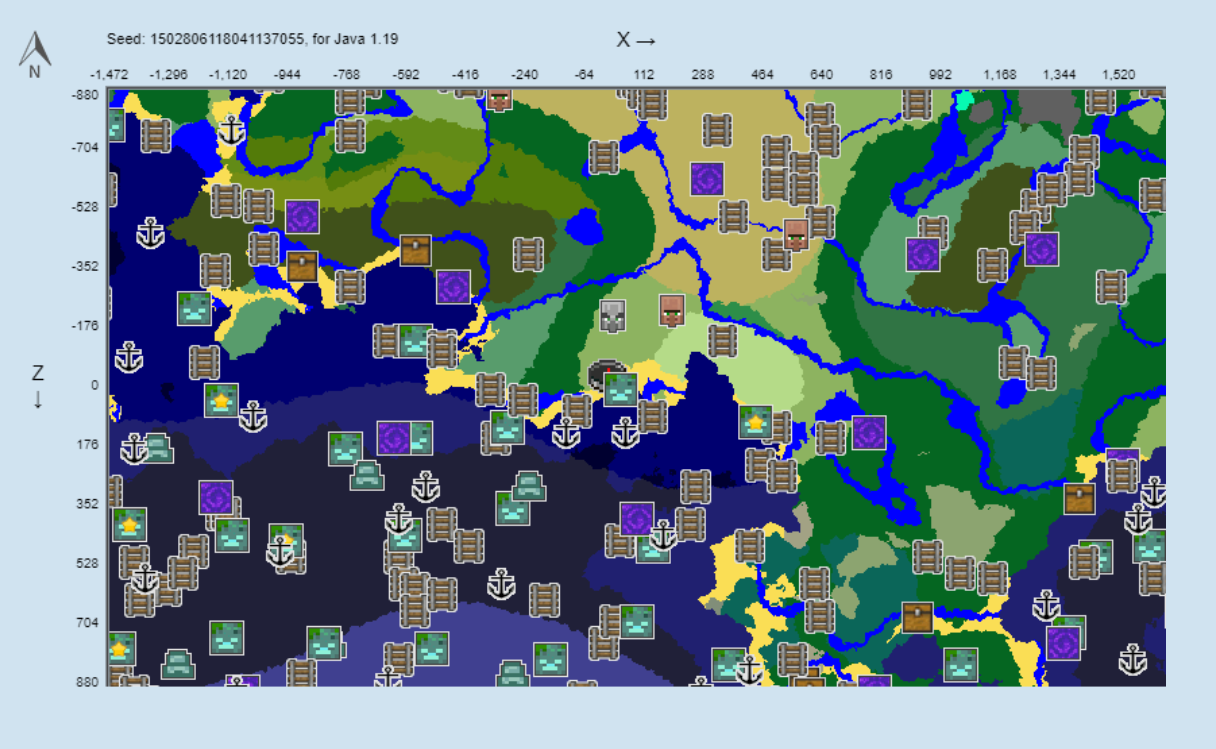
Task: Click the X-axis tick label "112"
Action: (644, 75)
